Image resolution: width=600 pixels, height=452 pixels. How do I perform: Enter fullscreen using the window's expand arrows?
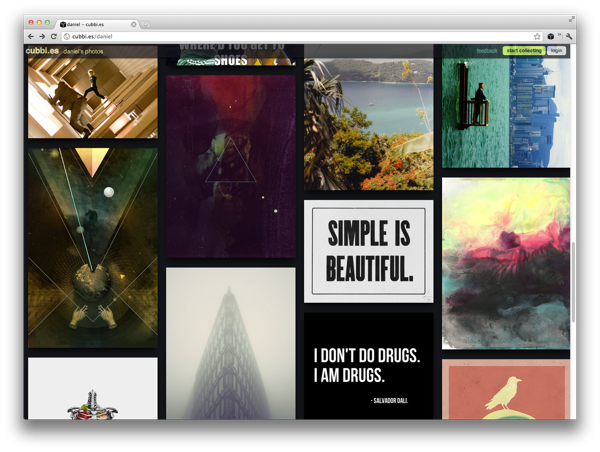point(572,19)
